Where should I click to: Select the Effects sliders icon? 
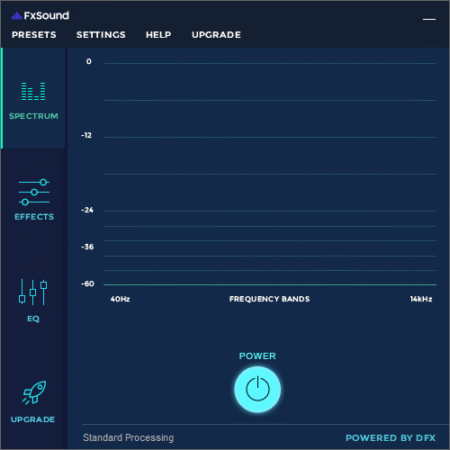[34, 192]
